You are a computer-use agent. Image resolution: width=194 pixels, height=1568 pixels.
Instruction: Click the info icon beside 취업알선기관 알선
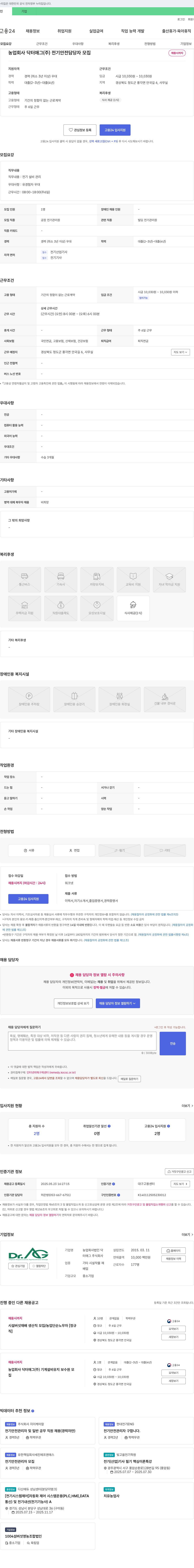click(109, 1126)
